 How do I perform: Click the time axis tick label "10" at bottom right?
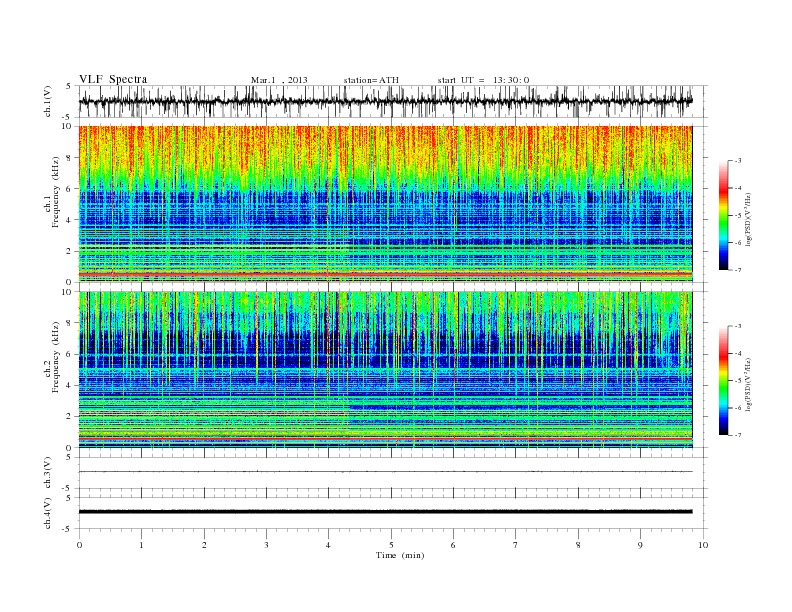(703, 545)
